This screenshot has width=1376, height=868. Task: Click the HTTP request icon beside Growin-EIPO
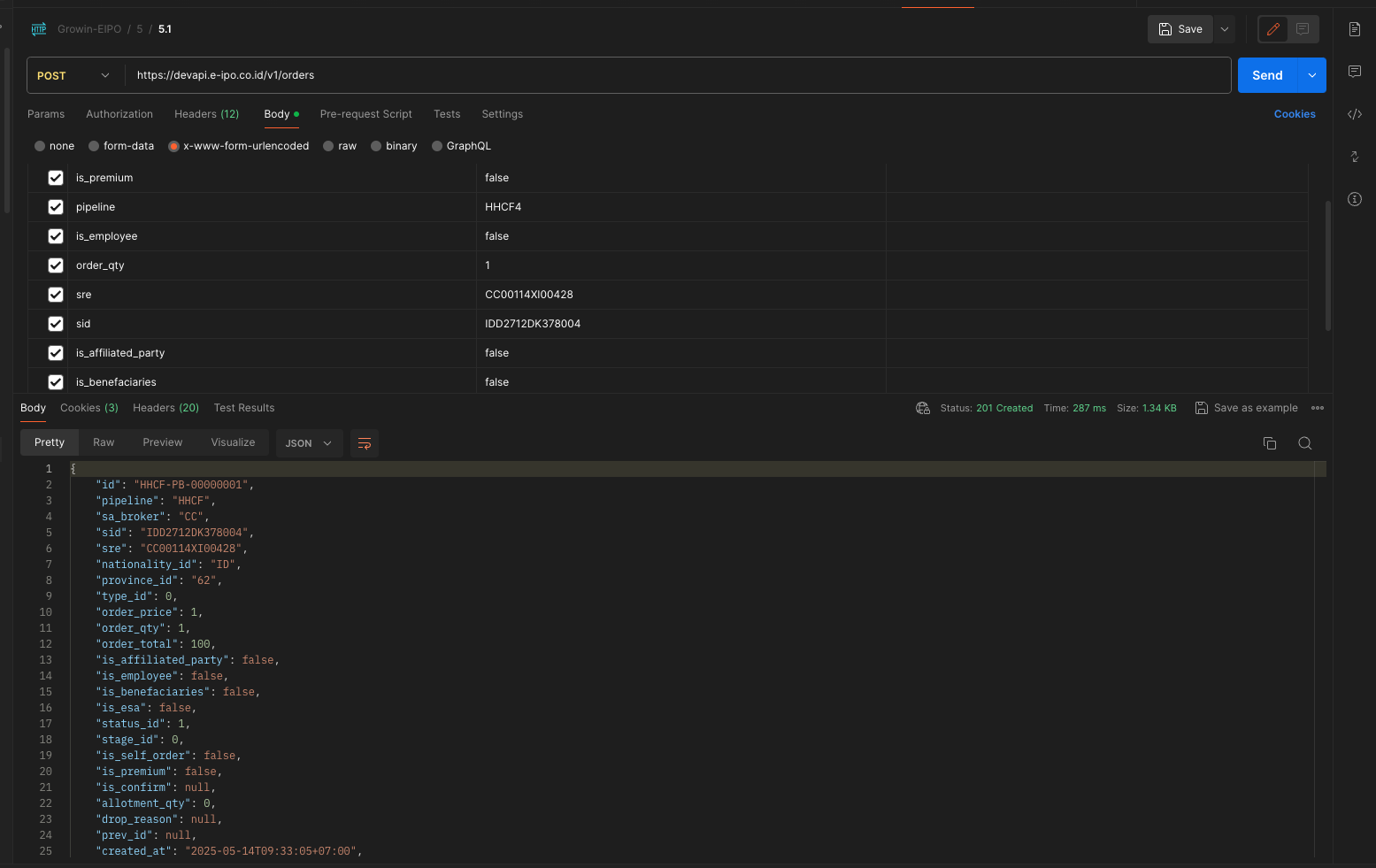coord(39,29)
